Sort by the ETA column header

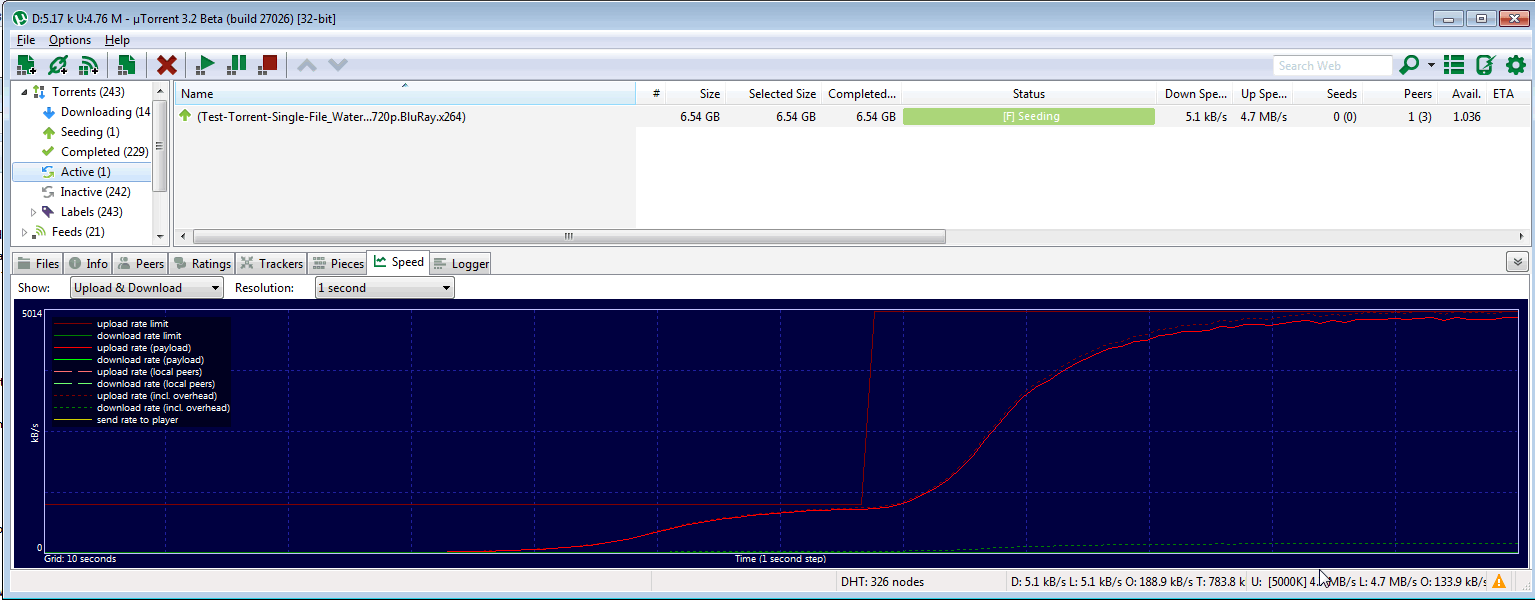tap(1508, 93)
